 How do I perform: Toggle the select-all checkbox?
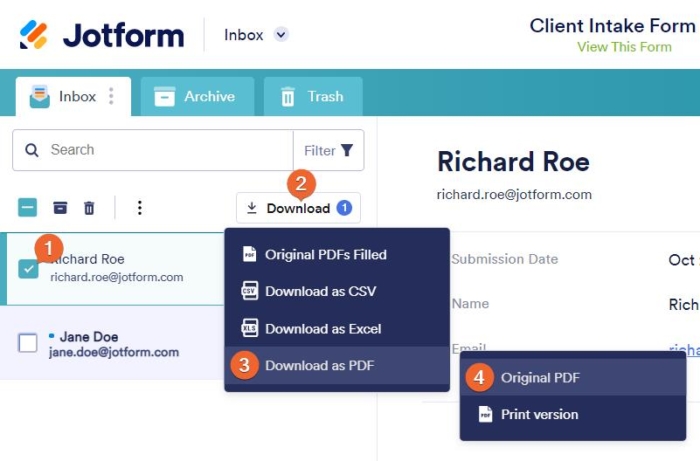click(x=28, y=208)
